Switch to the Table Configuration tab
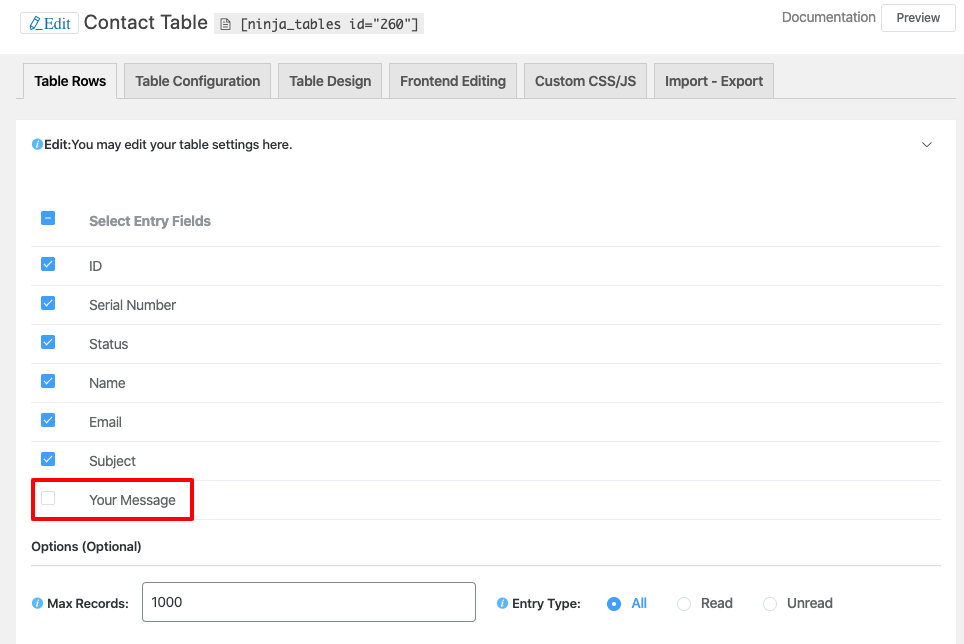The image size is (964, 644). 197,81
